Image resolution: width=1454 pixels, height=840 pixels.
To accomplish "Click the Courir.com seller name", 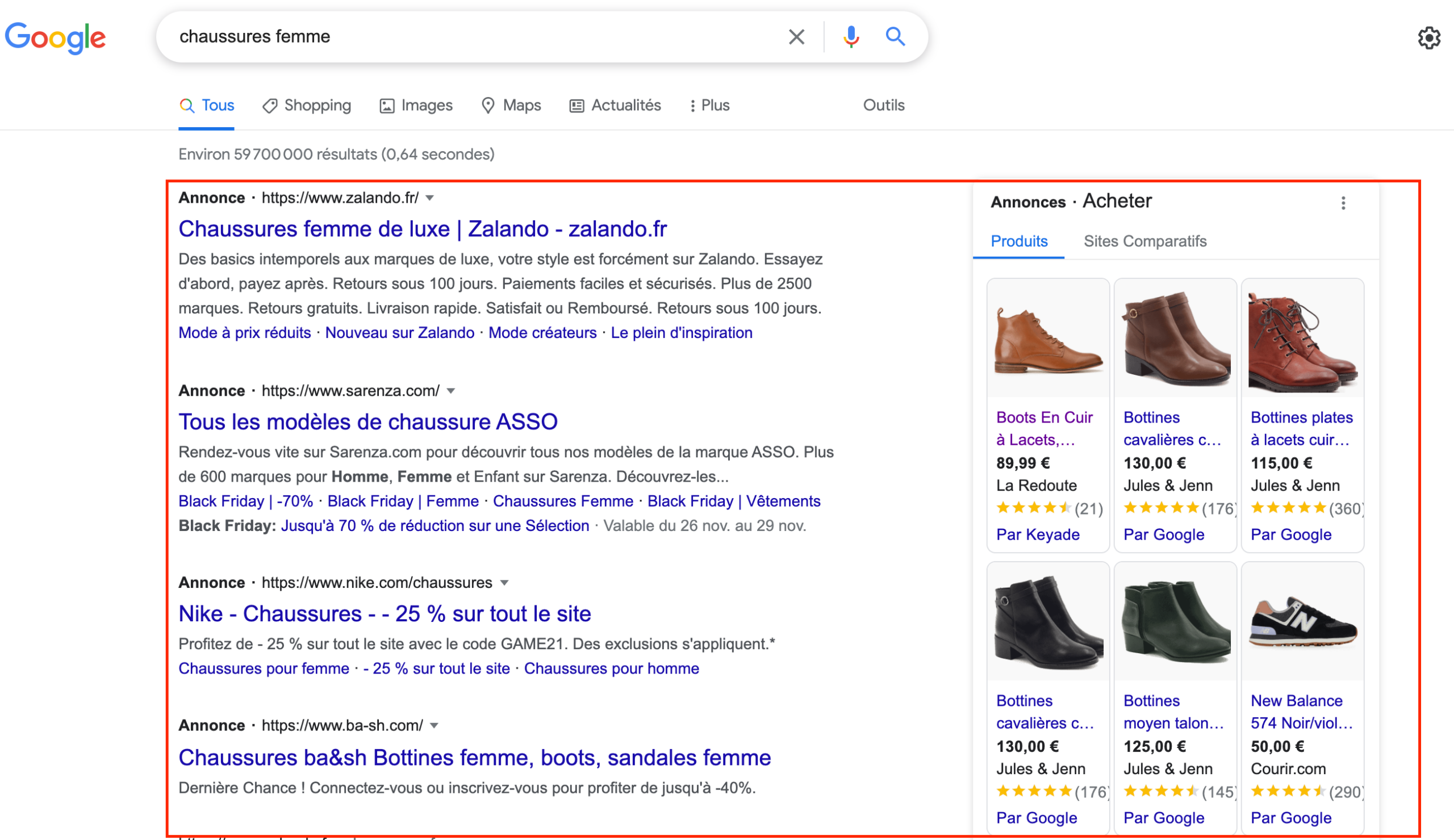I will coord(1288,769).
